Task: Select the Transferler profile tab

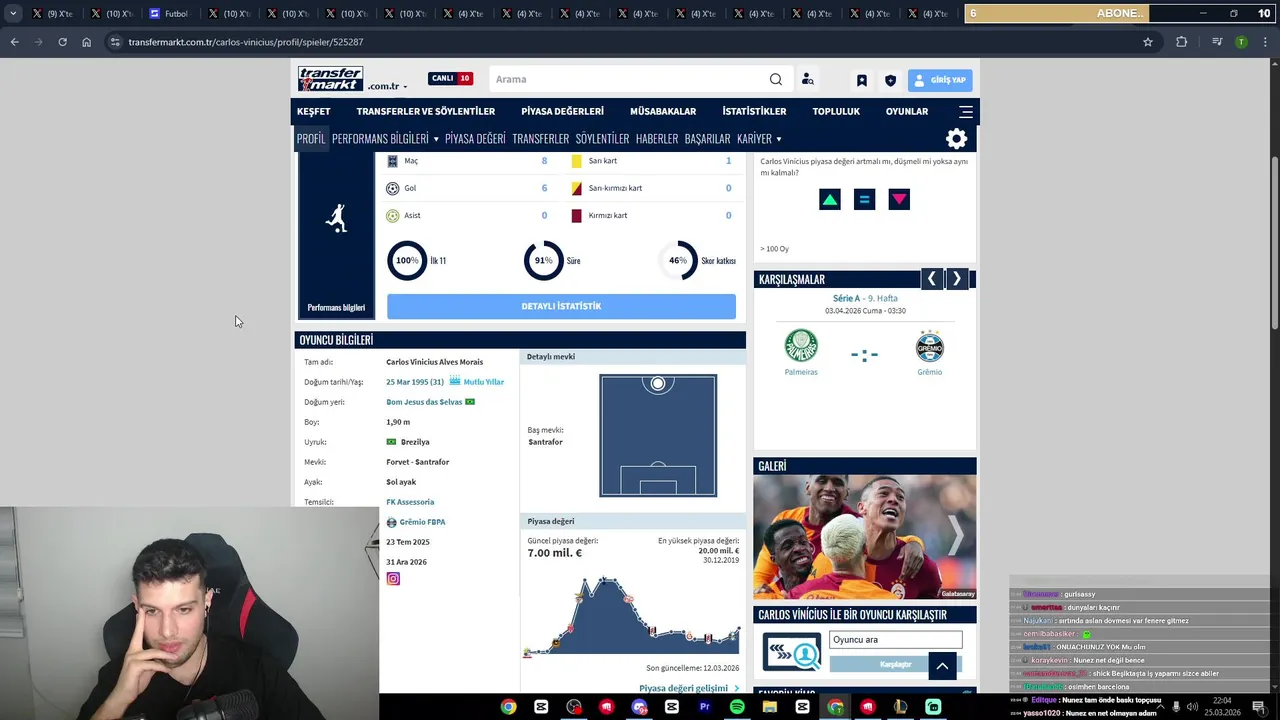Action: (x=540, y=139)
